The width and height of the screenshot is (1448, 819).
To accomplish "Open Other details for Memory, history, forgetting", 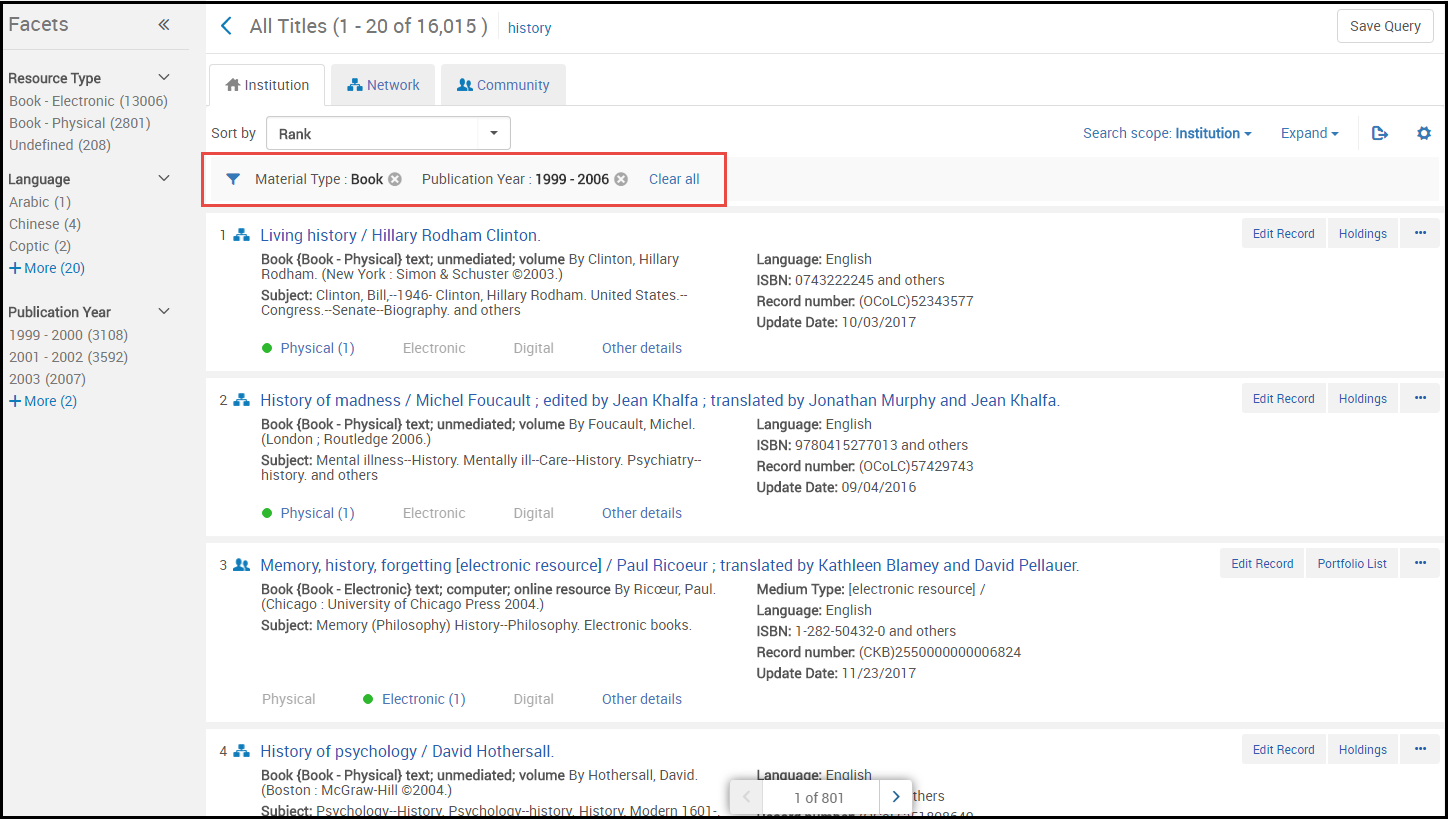I will pyautogui.click(x=642, y=699).
